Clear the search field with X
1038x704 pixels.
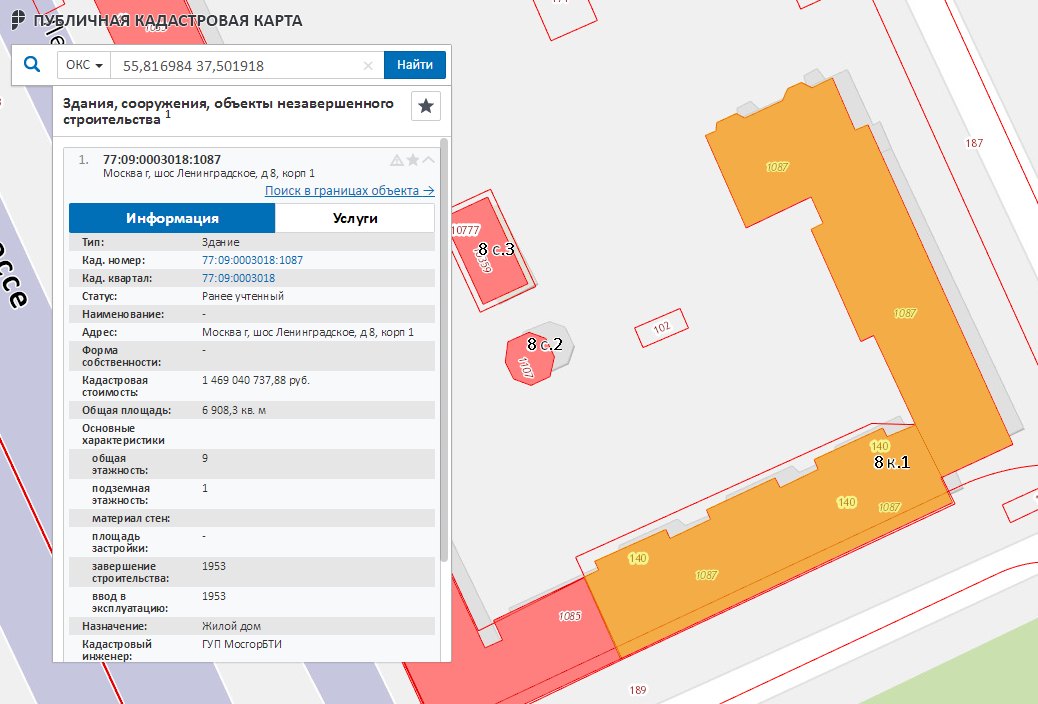point(368,66)
